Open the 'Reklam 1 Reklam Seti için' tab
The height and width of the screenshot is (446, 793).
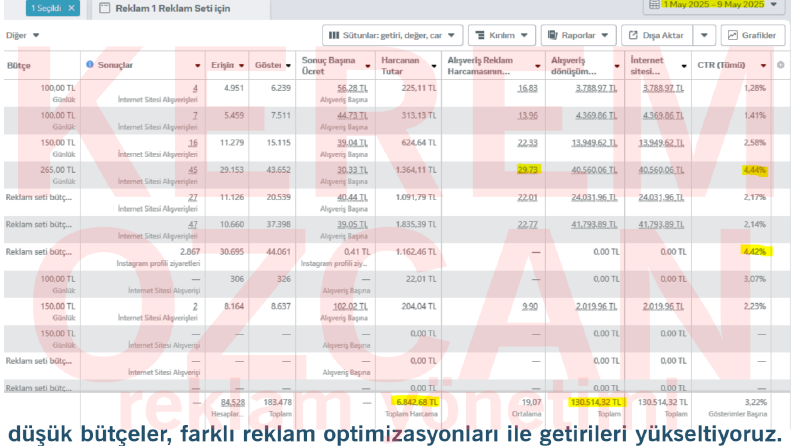coord(172,9)
